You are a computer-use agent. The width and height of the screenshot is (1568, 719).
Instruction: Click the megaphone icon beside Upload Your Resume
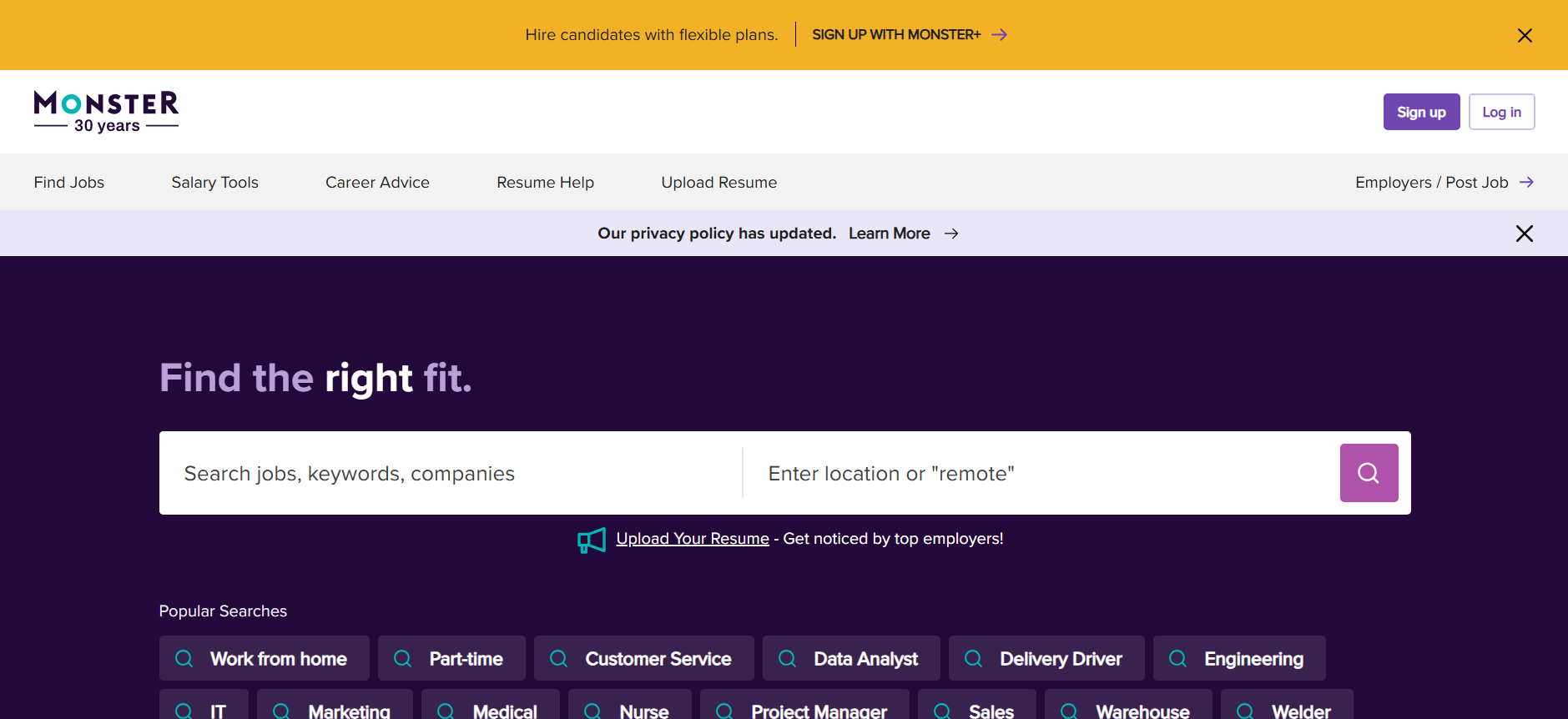pos(592,540)
